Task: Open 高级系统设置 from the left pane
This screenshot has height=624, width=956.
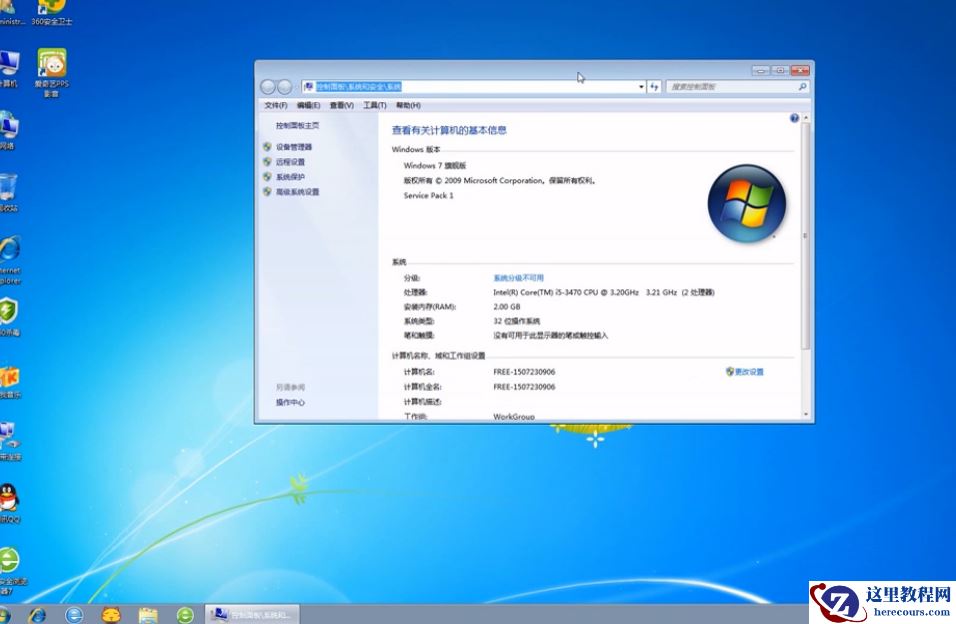Action: pyautogui.click(x=298, y=192)
